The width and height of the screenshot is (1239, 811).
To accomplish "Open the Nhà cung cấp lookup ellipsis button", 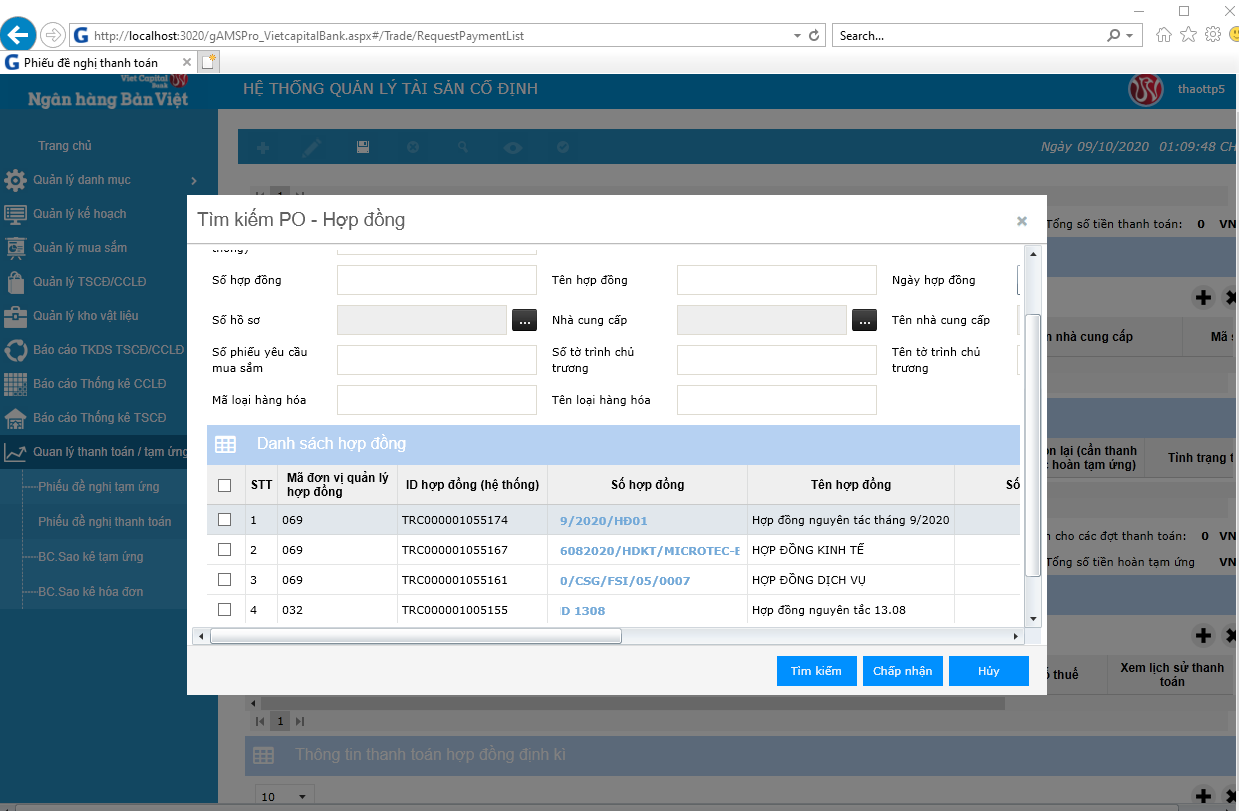I will [x=865, y=320].
